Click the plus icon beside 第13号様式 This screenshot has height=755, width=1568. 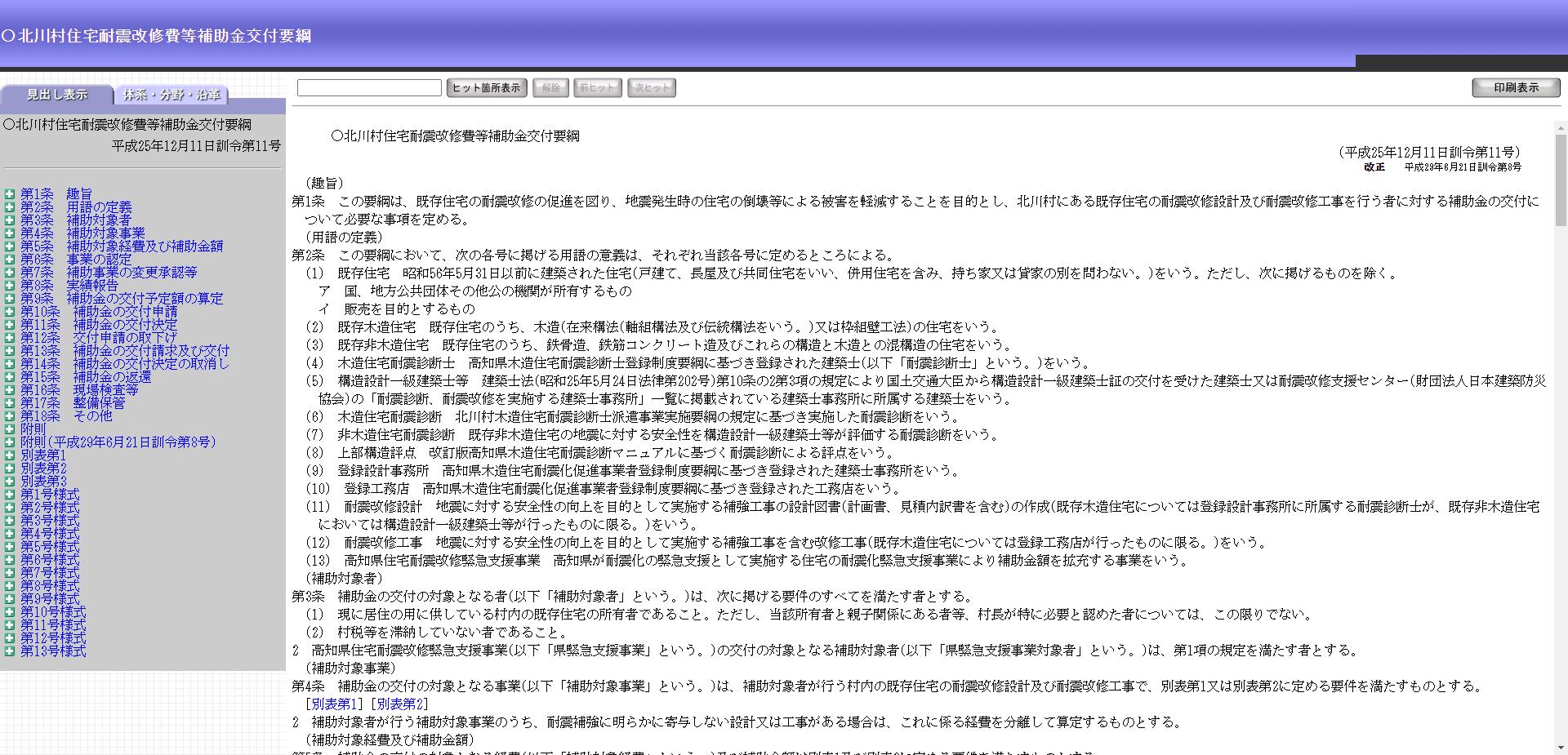tap(10, 651)
